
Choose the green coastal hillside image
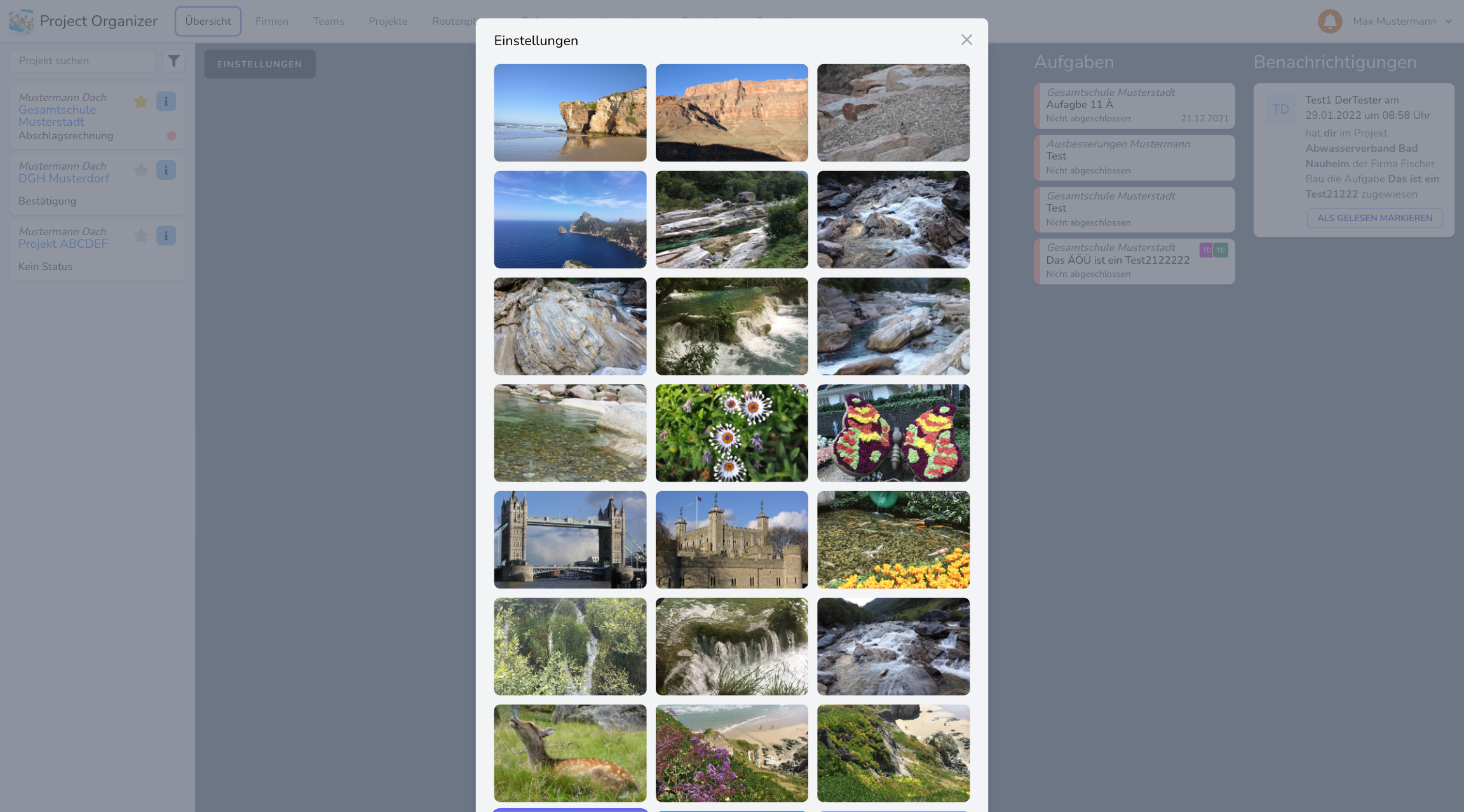pyautogui.click(x=893, y=753)
